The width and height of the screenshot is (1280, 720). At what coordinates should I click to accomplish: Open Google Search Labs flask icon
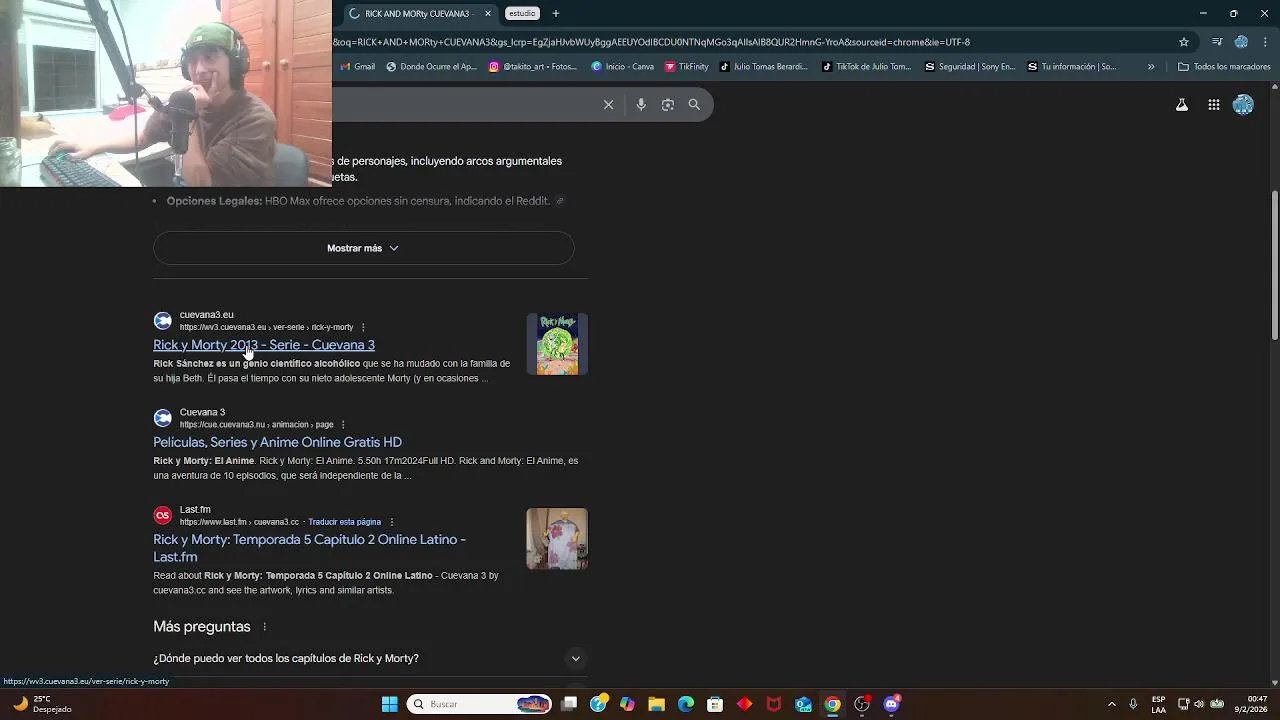point(1182,105)
